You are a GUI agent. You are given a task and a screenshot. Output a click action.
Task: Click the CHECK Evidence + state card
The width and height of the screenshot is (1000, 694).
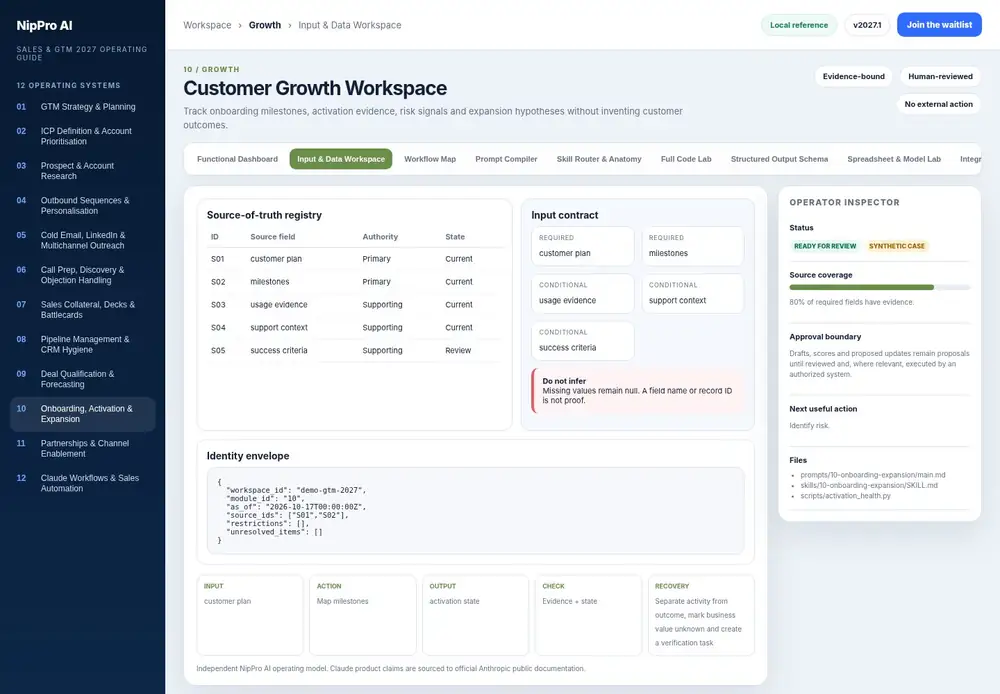588,616
